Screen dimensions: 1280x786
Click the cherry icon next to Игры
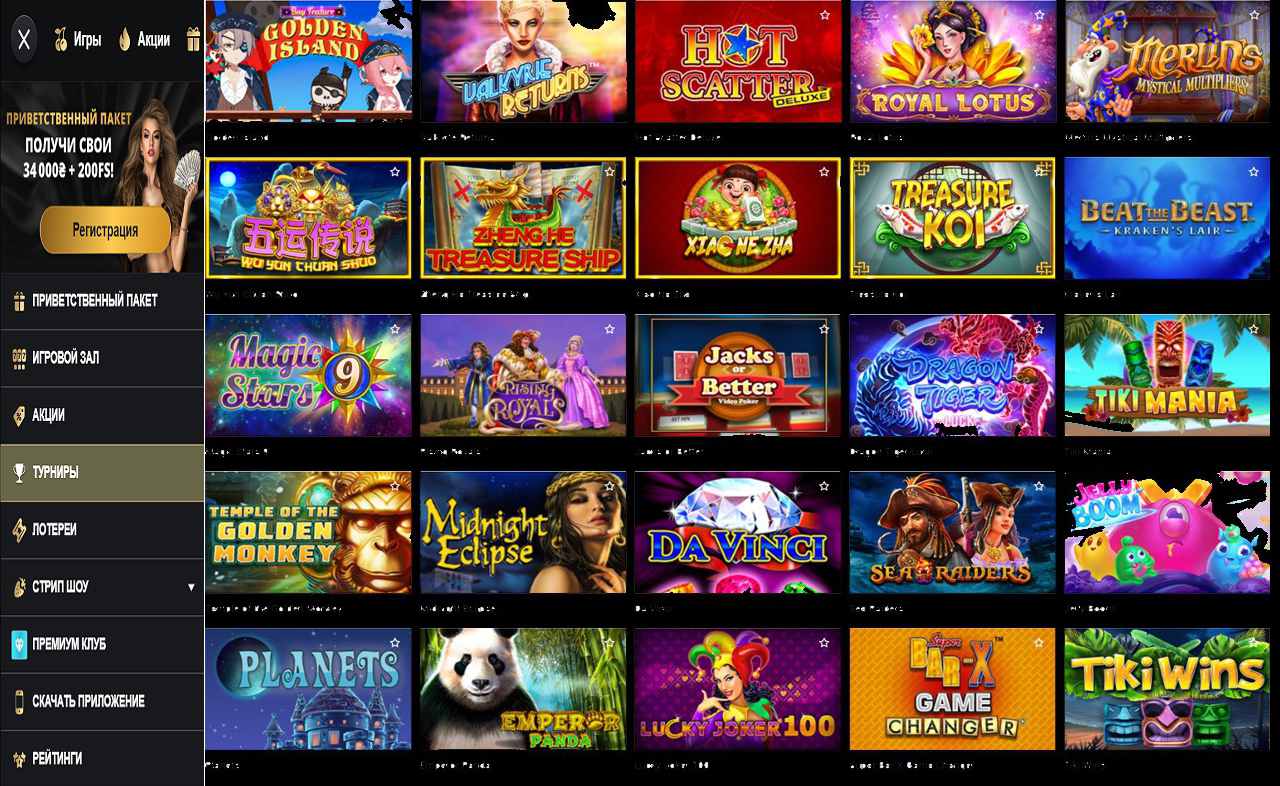pyautogui.click(x=60, y=40)
